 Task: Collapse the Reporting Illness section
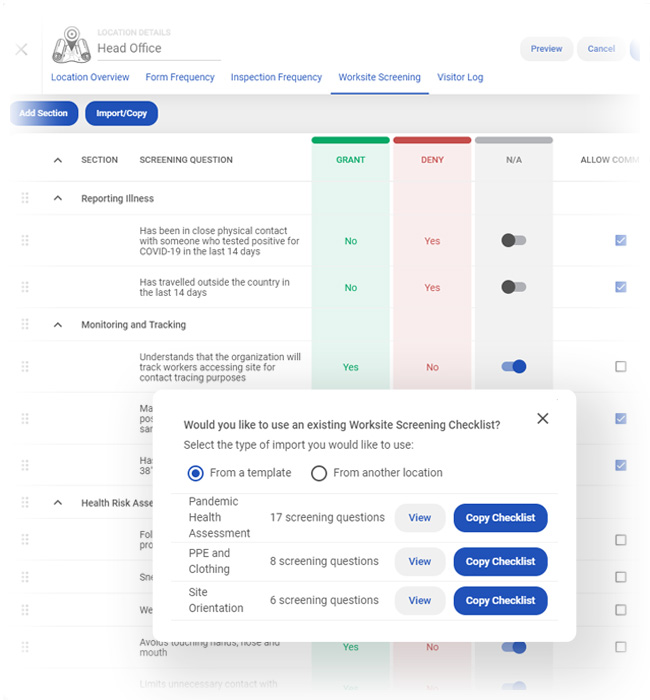tap(58, 198)
